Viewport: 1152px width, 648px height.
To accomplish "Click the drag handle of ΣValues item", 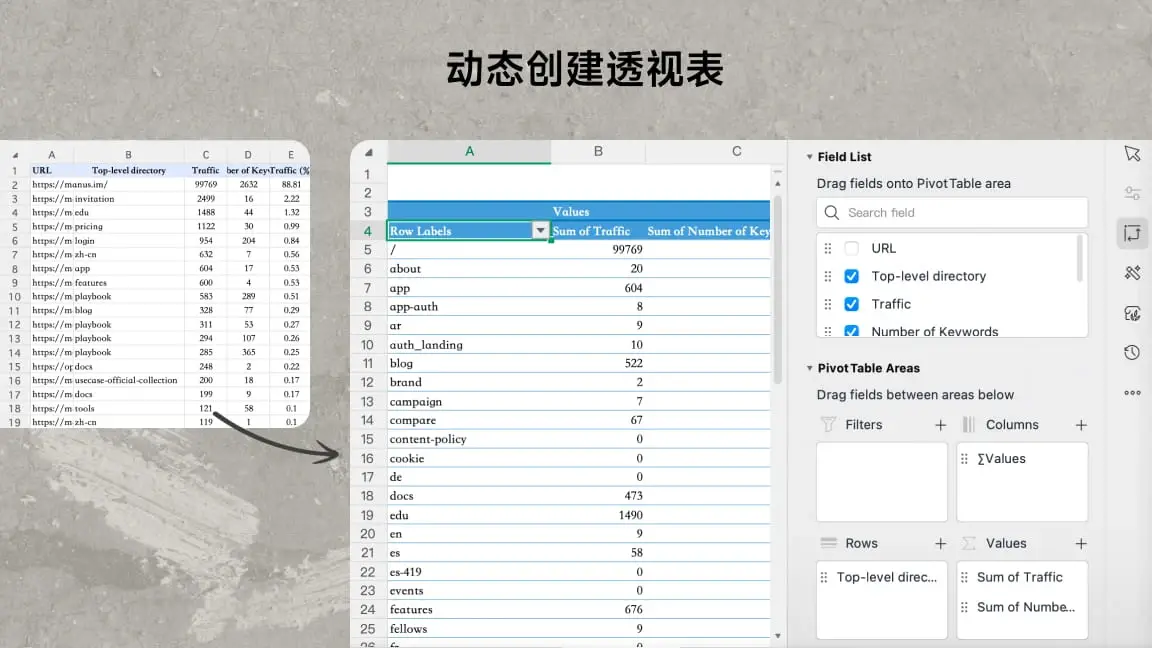I will (965, 458).
